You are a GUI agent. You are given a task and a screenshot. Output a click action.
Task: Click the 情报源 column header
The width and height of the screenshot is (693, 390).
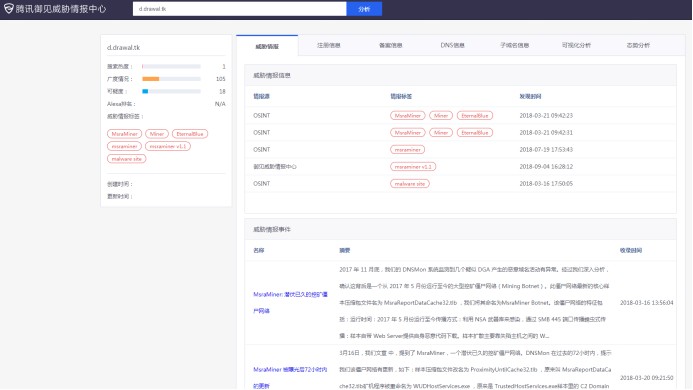pyautogui.click(x=261, y=96)
